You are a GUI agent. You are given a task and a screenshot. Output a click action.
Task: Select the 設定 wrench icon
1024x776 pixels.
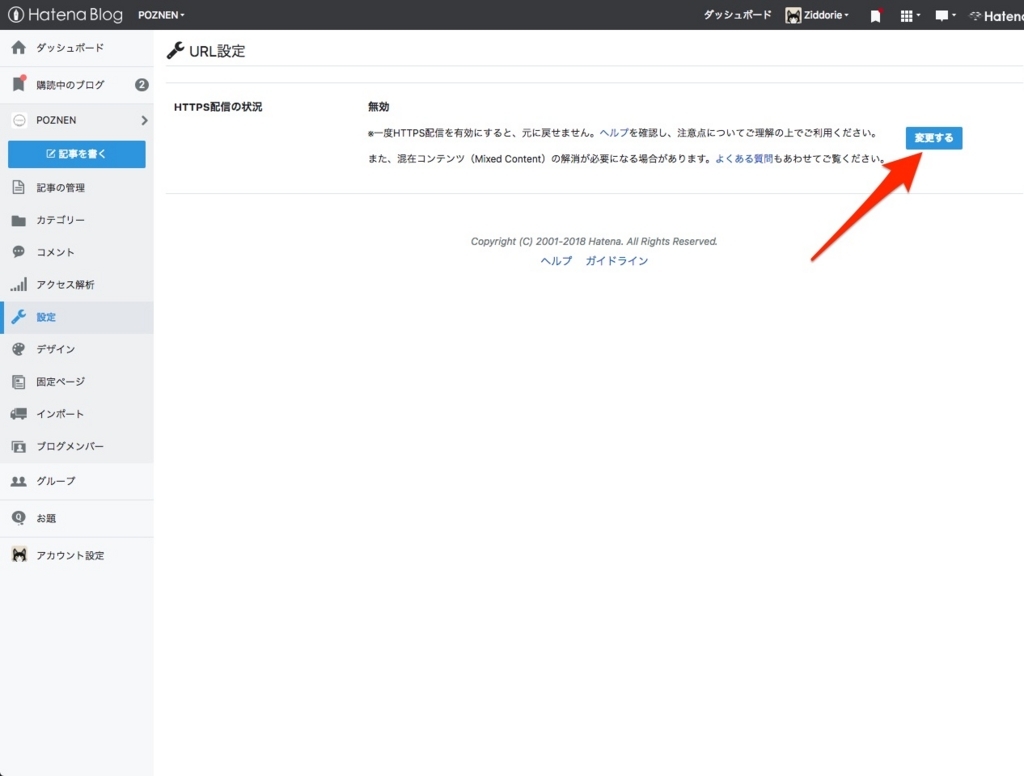[18, 317]
